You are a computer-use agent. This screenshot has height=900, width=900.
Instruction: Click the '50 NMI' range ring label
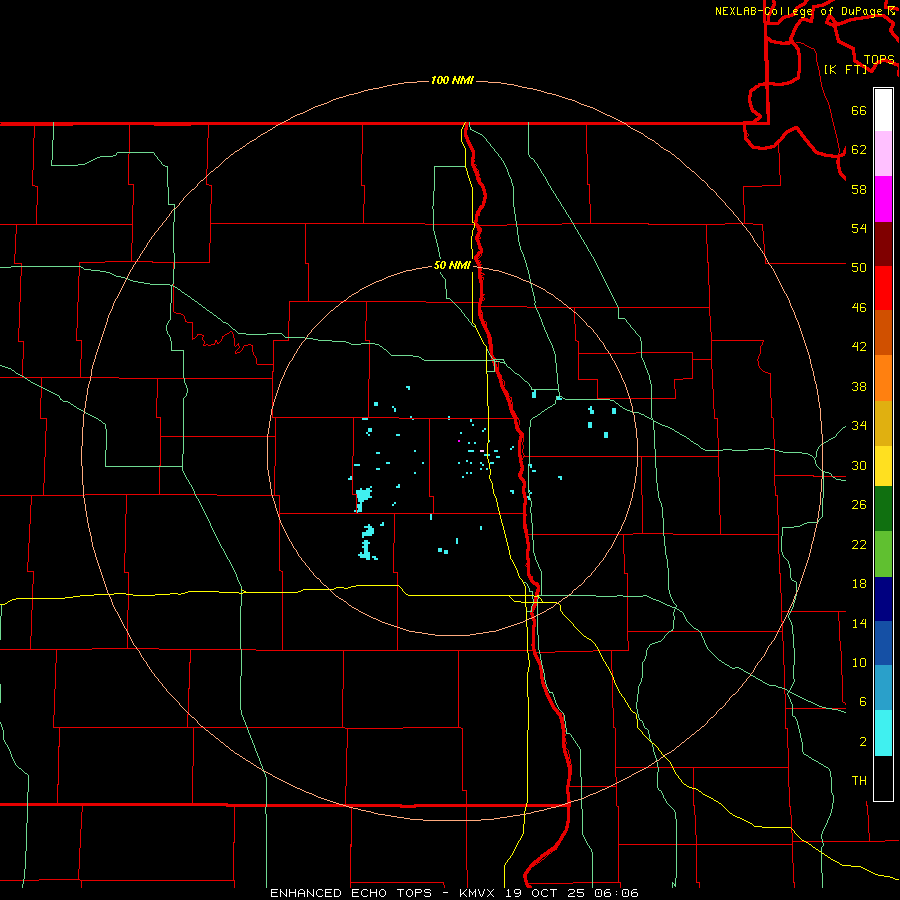coord(452,265)
